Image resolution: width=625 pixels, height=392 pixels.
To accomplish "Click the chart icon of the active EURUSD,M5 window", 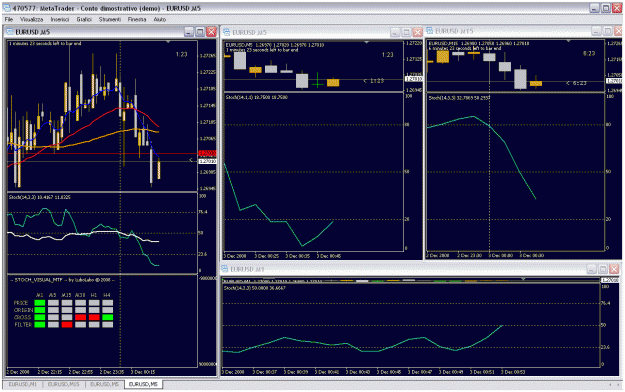I will (x=10, y=32).
